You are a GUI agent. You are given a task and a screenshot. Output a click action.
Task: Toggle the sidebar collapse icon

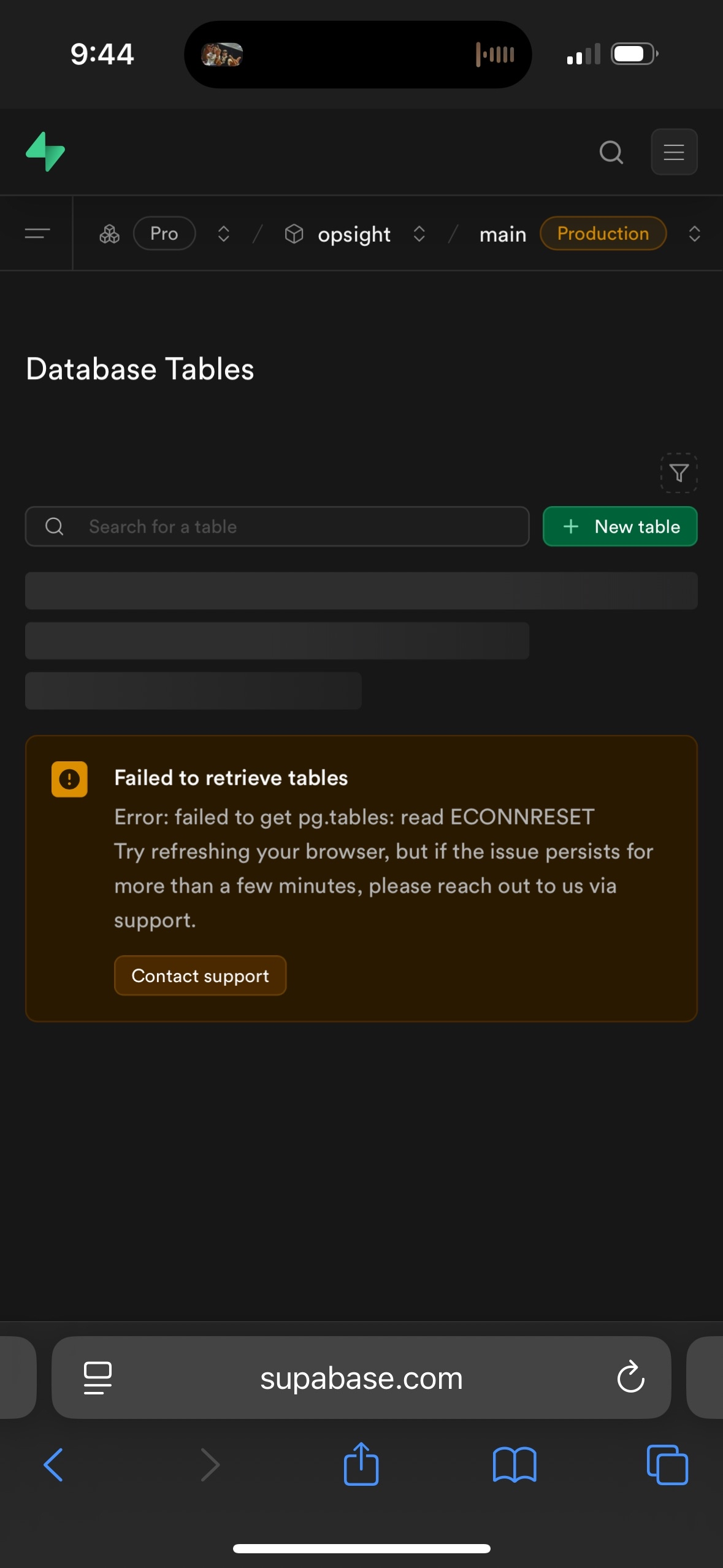(x=37, y=234)
